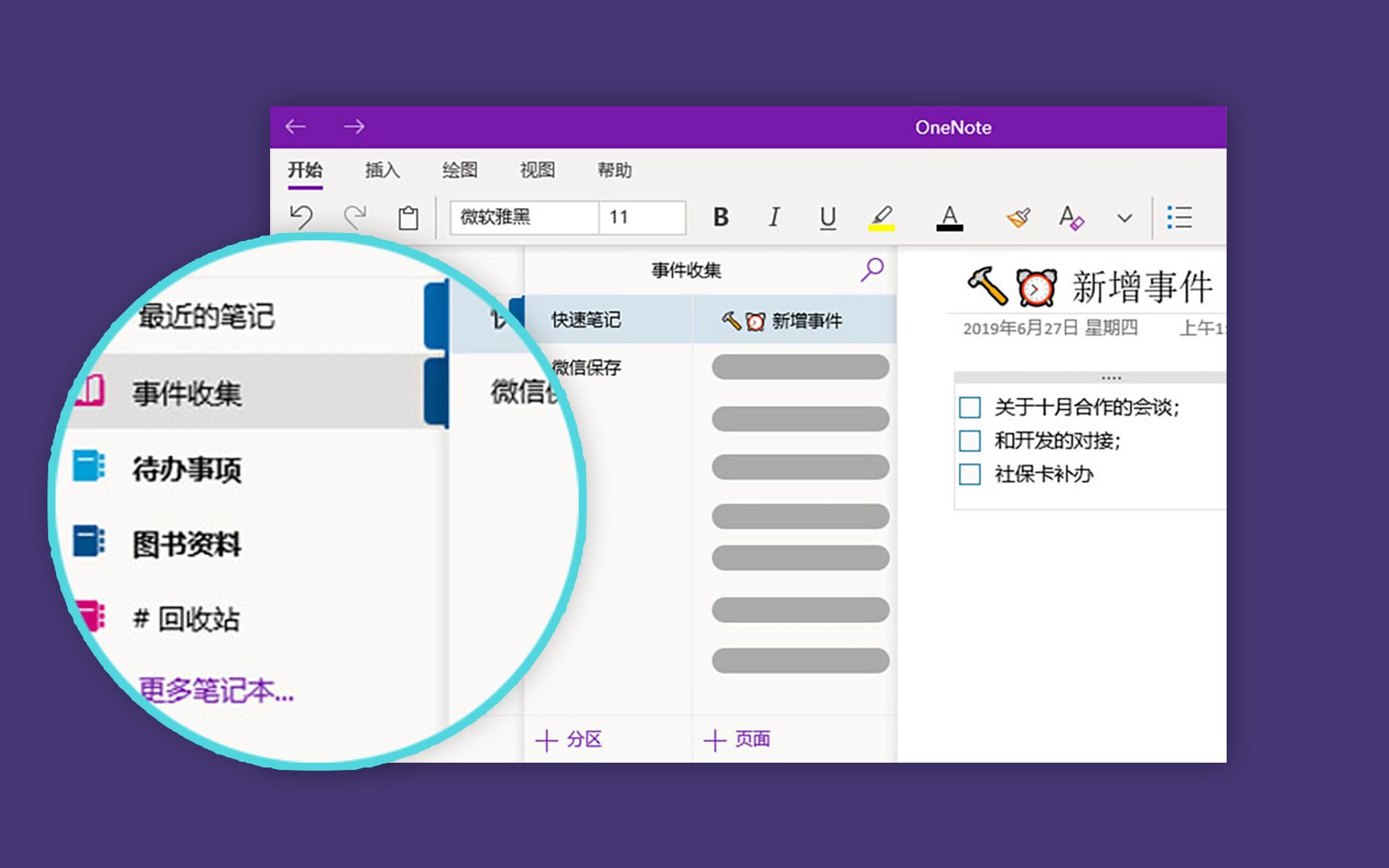Apply yellow highlight pen
Image resolution: width=1389 pixels, height=868 pixels.
[881, 218]
